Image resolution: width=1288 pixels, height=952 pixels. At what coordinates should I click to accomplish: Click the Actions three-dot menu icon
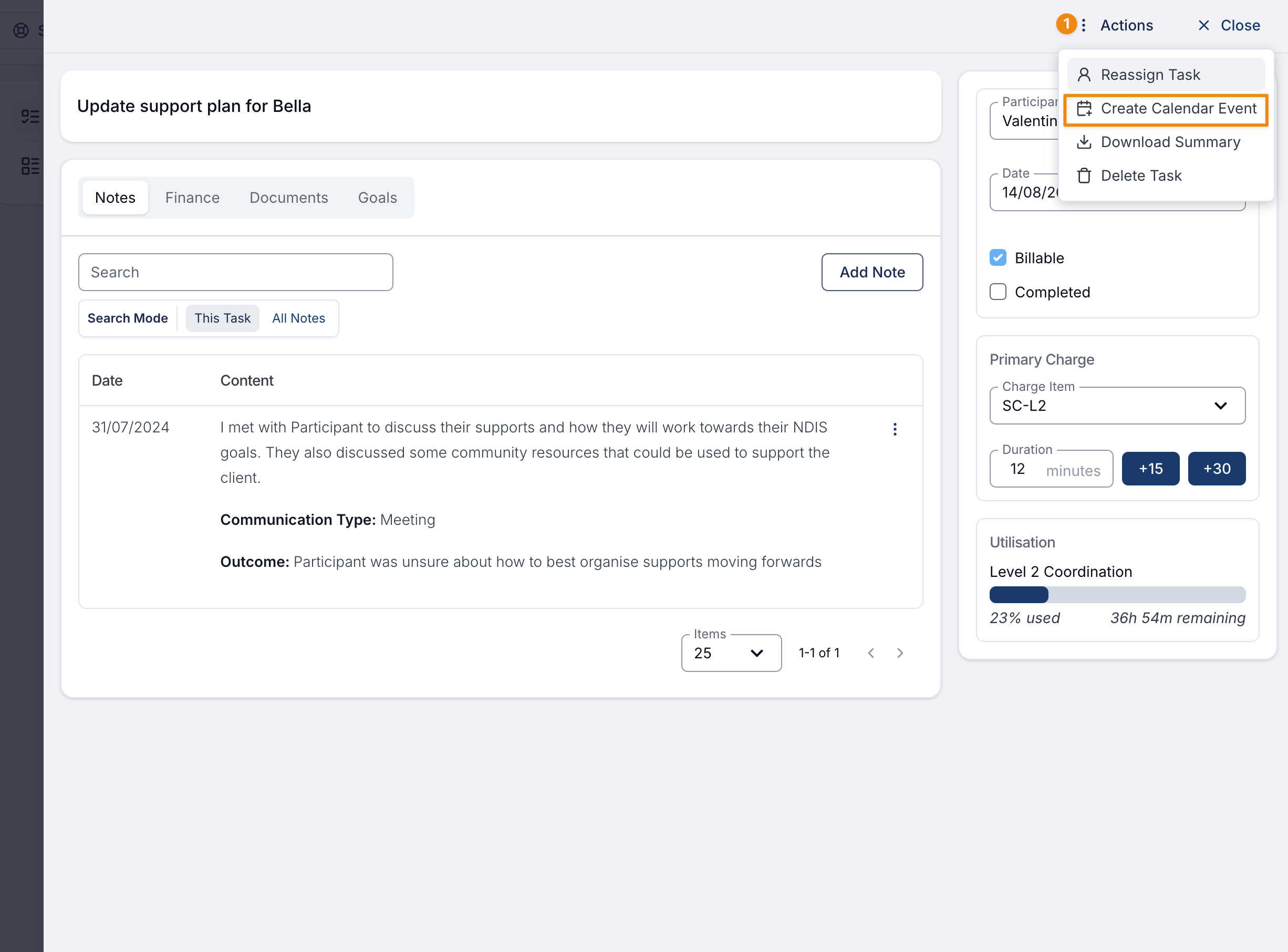[x=1084, y=25]
